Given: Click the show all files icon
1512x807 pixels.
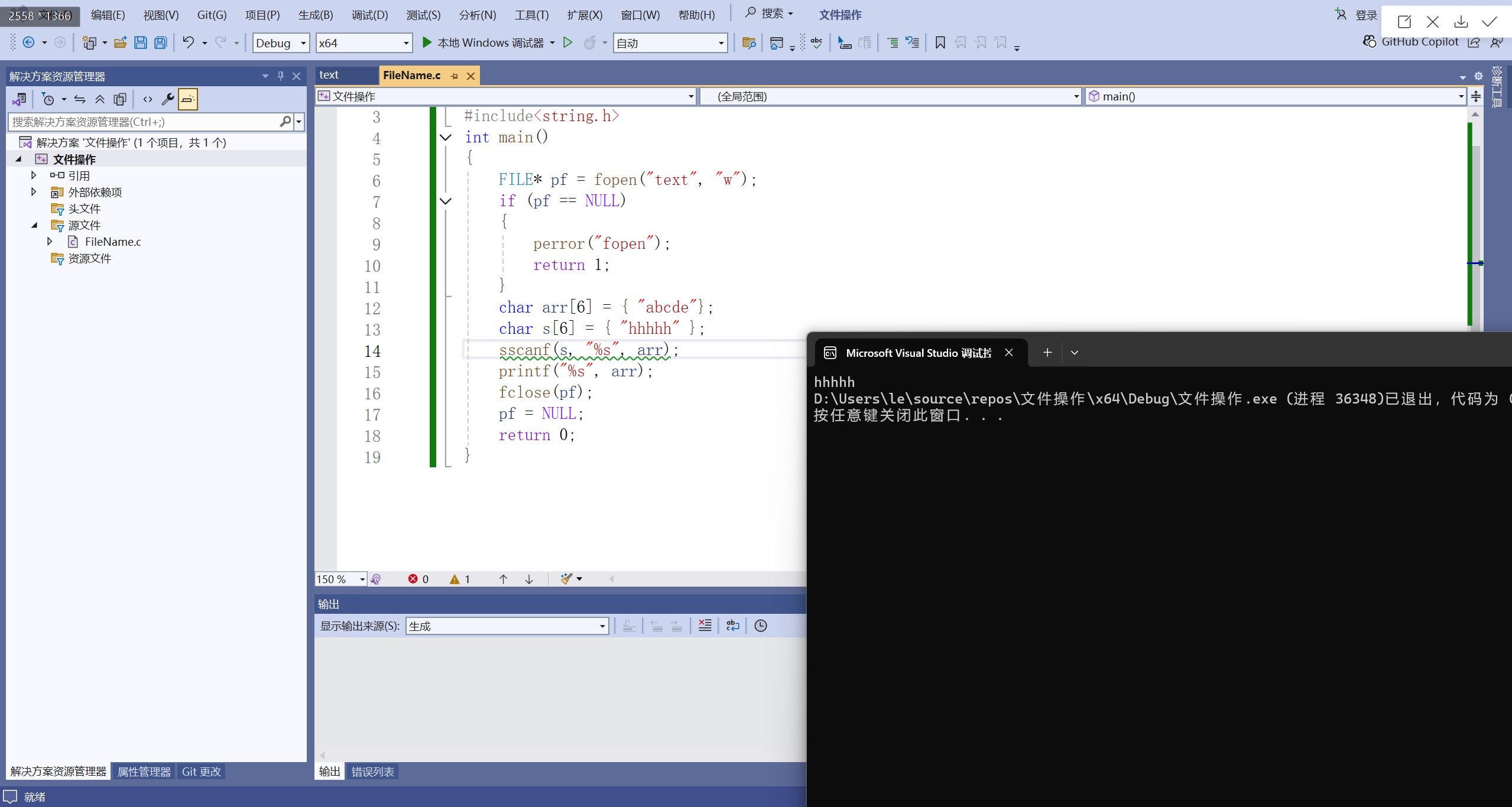Looking at the screenshot, I should coord(120,99).
